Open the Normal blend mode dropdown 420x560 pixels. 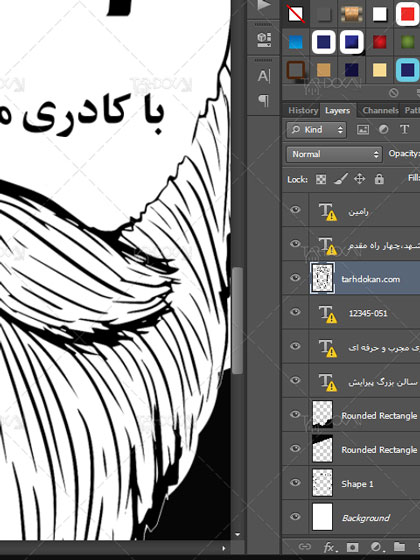pyautogui.click(x=334, y=154)
